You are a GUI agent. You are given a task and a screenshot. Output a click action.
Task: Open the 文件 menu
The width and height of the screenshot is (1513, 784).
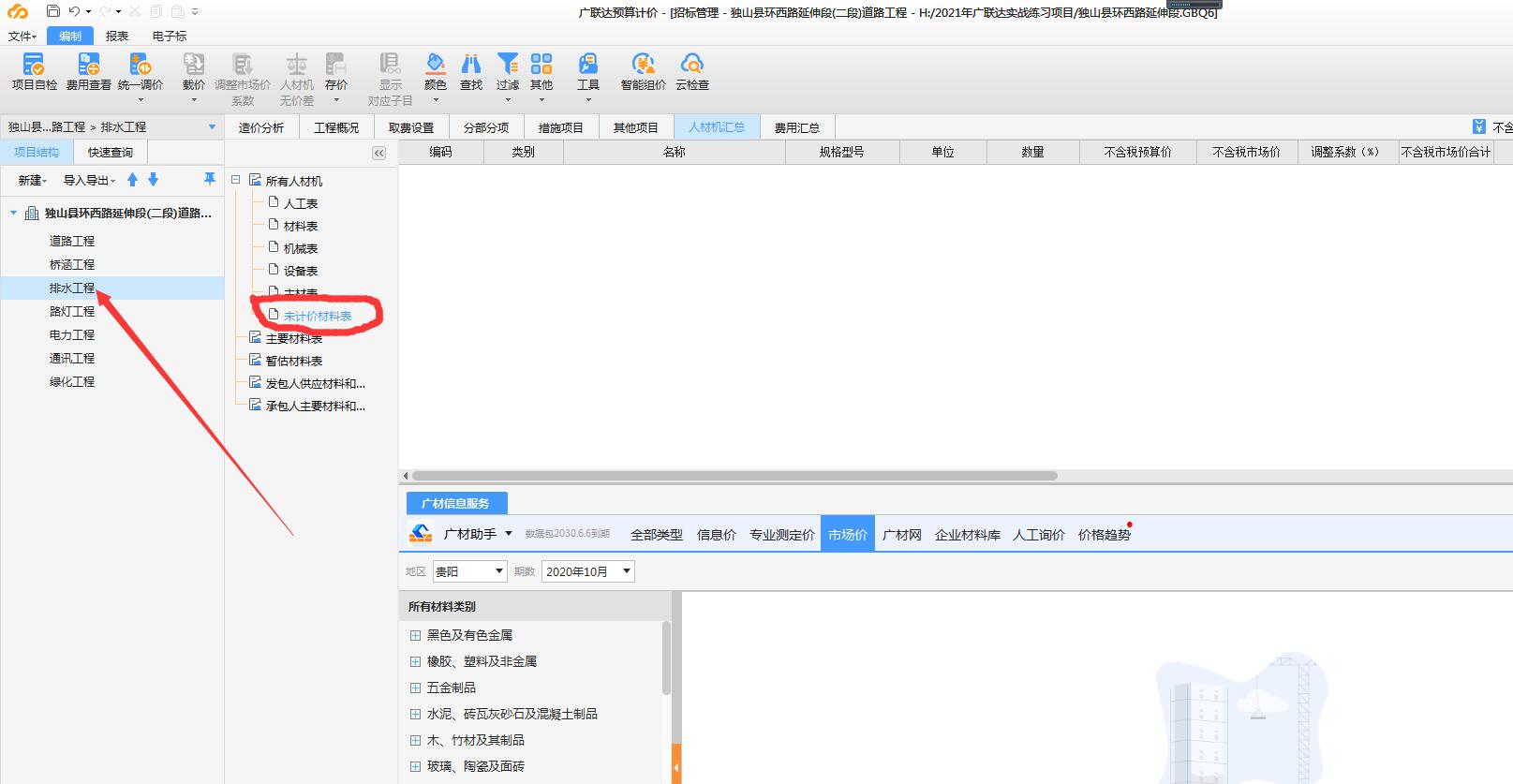pyautogui.click(x=22, y=36)
